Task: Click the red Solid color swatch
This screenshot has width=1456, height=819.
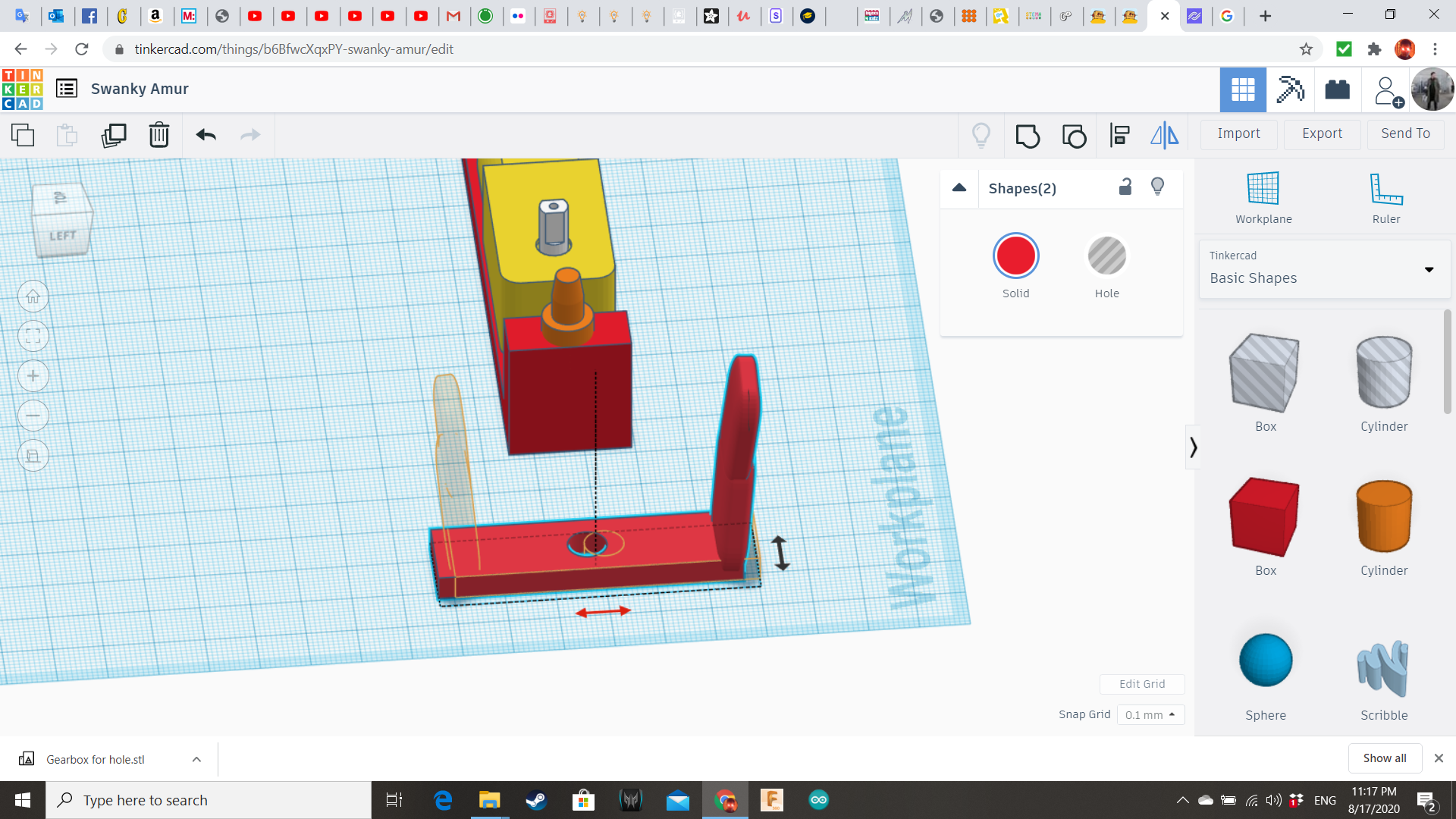Action: tap(1015, 256)
